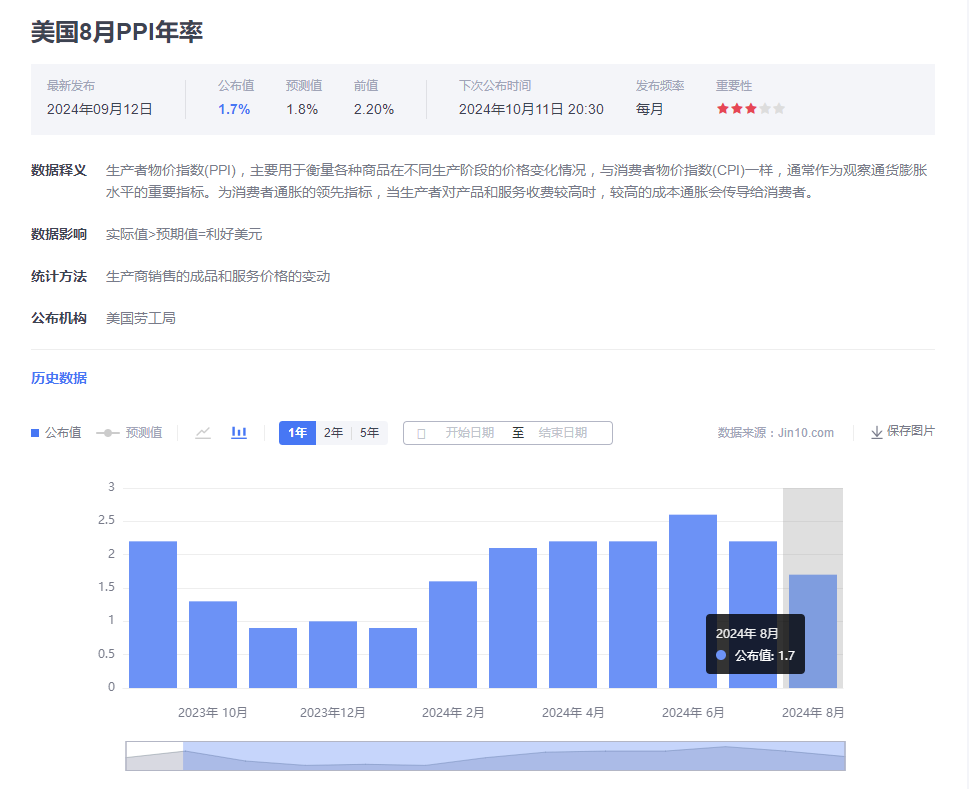
Task: Click the chart range slider selected area
Action: point(513,756)
